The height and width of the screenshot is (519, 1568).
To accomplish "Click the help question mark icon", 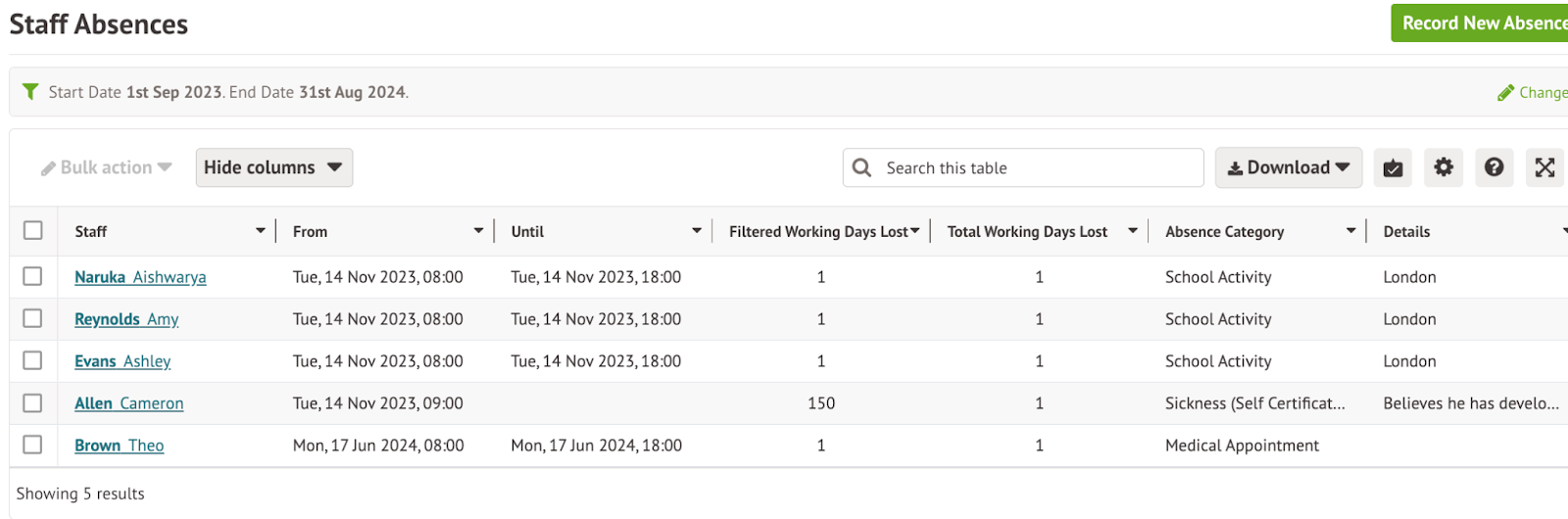I will coord(1494,167).
